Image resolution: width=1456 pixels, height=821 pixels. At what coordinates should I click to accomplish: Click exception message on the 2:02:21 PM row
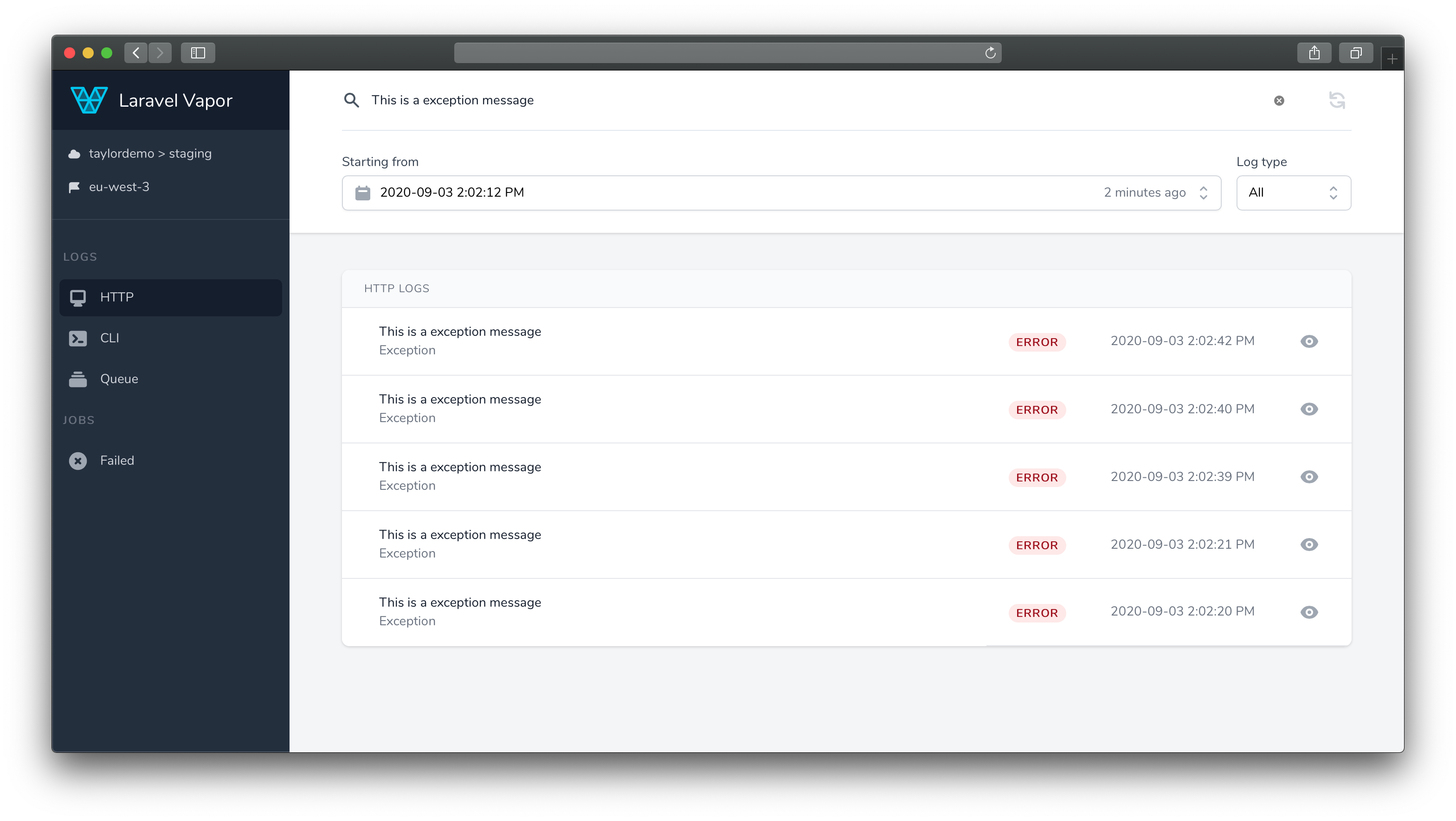point(459,535)
